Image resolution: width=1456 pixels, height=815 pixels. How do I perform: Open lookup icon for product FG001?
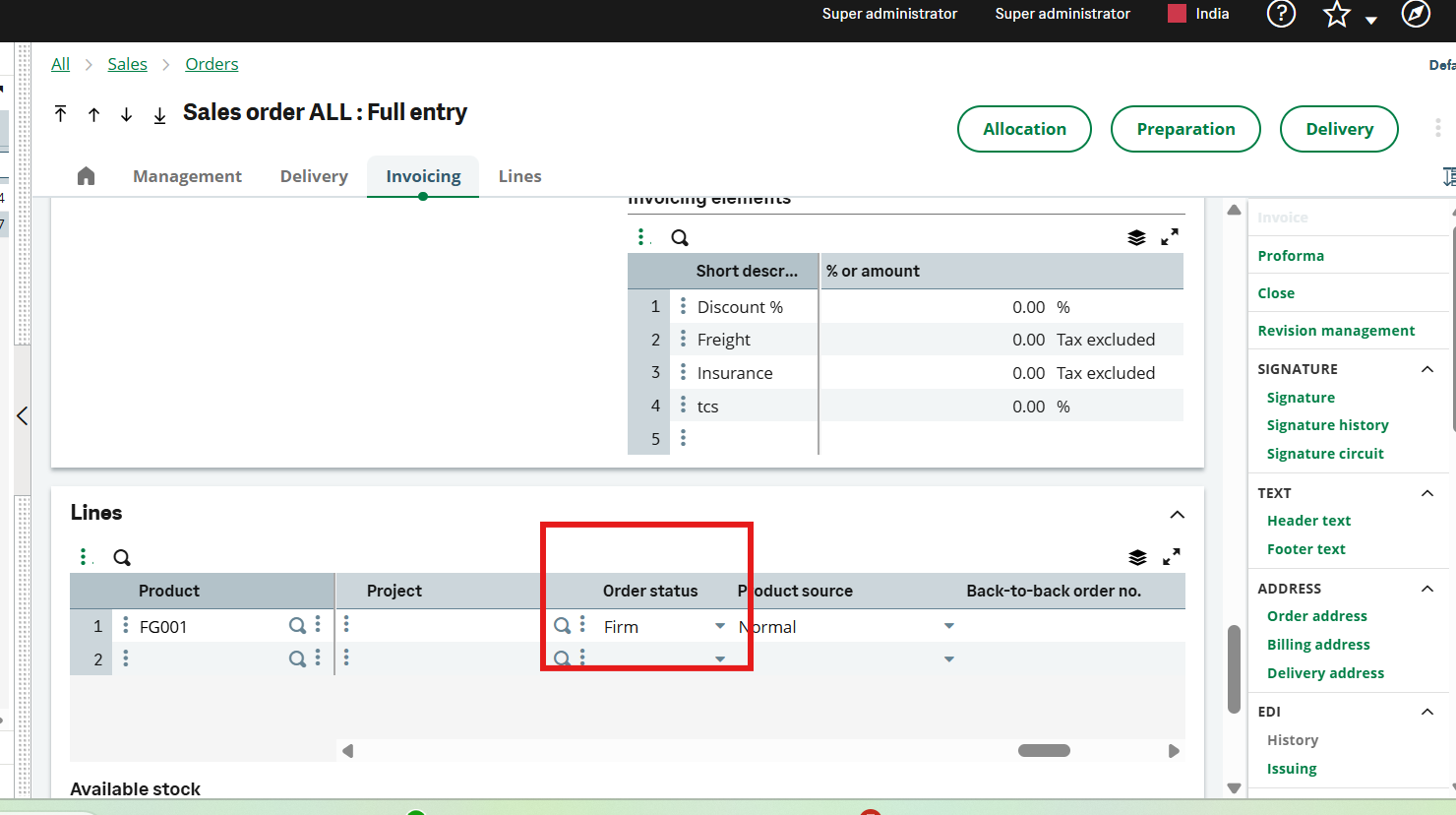(x=296, y=626)
